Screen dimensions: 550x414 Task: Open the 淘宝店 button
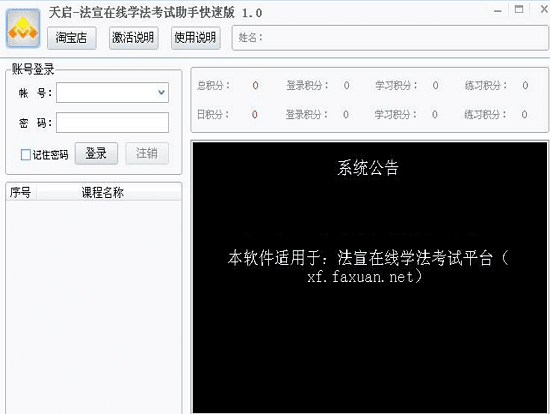click(72, 38)
